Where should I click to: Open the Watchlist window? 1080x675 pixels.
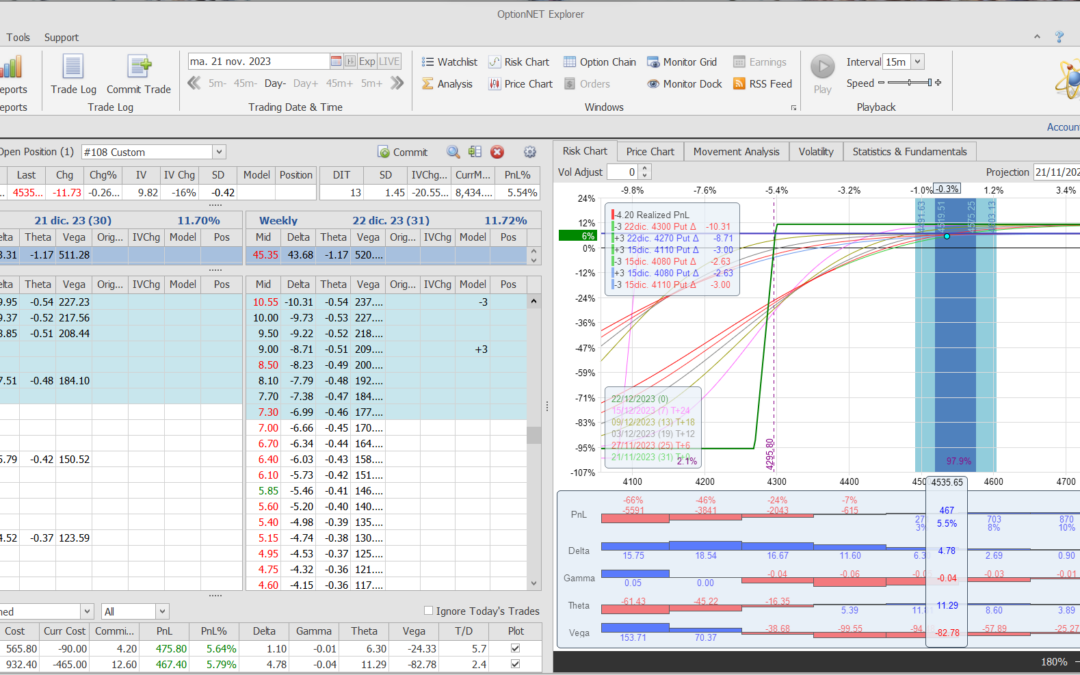(x=448, y=62)
